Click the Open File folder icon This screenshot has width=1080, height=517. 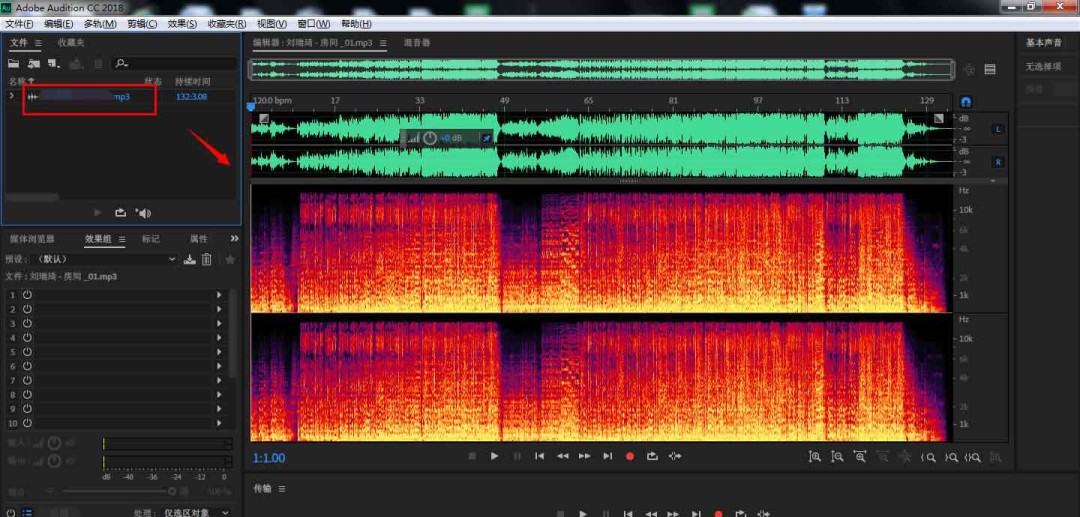(x=15, y=64)
